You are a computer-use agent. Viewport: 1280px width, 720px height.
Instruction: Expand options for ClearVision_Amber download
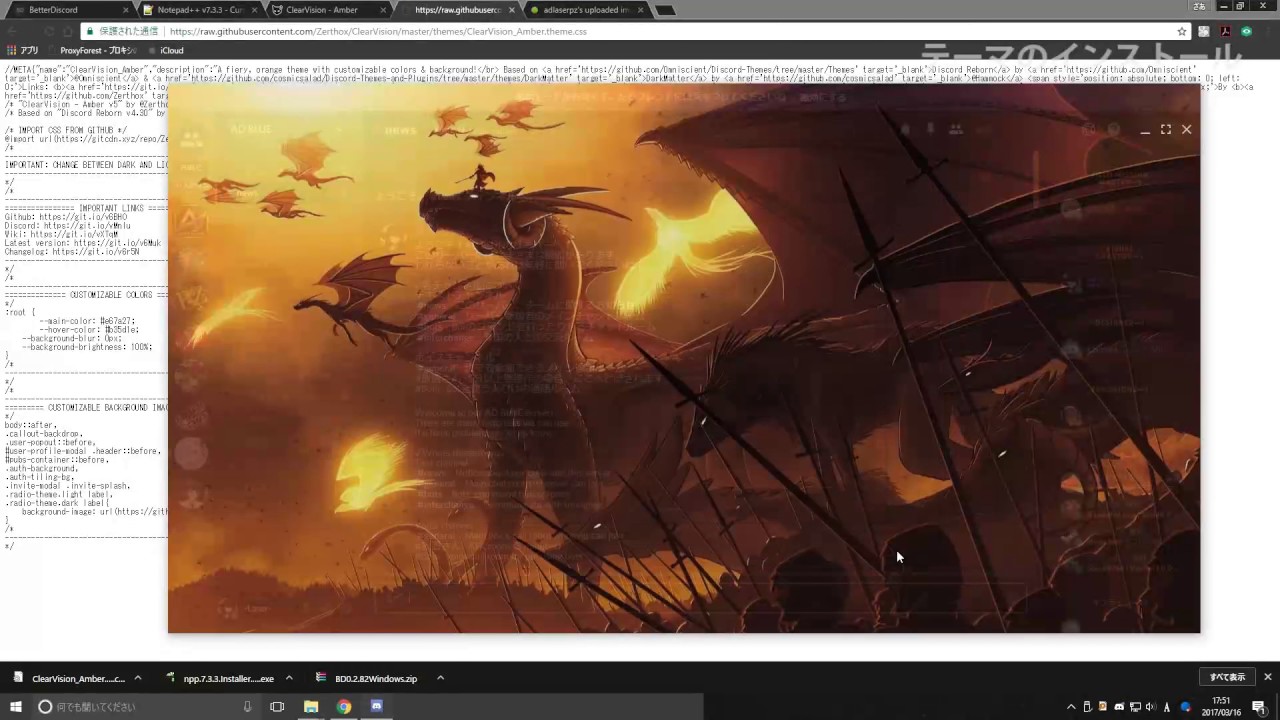tap(138, 678)
